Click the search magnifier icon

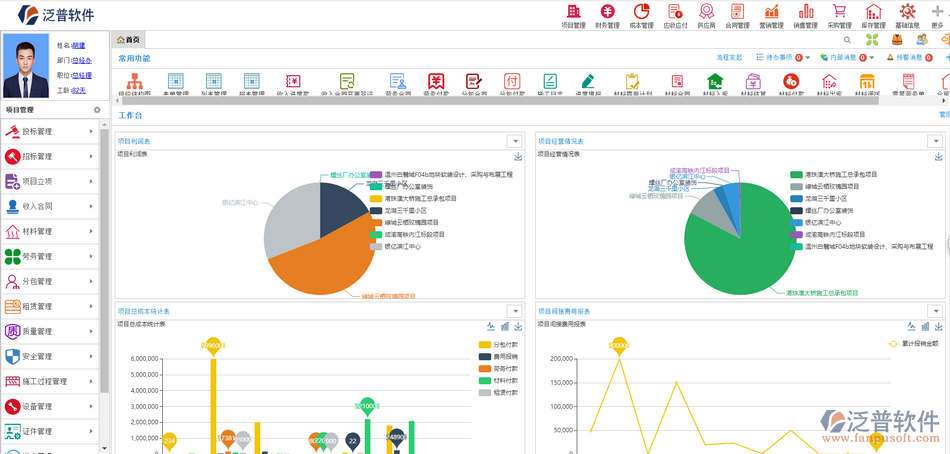[x=846, y=40]
